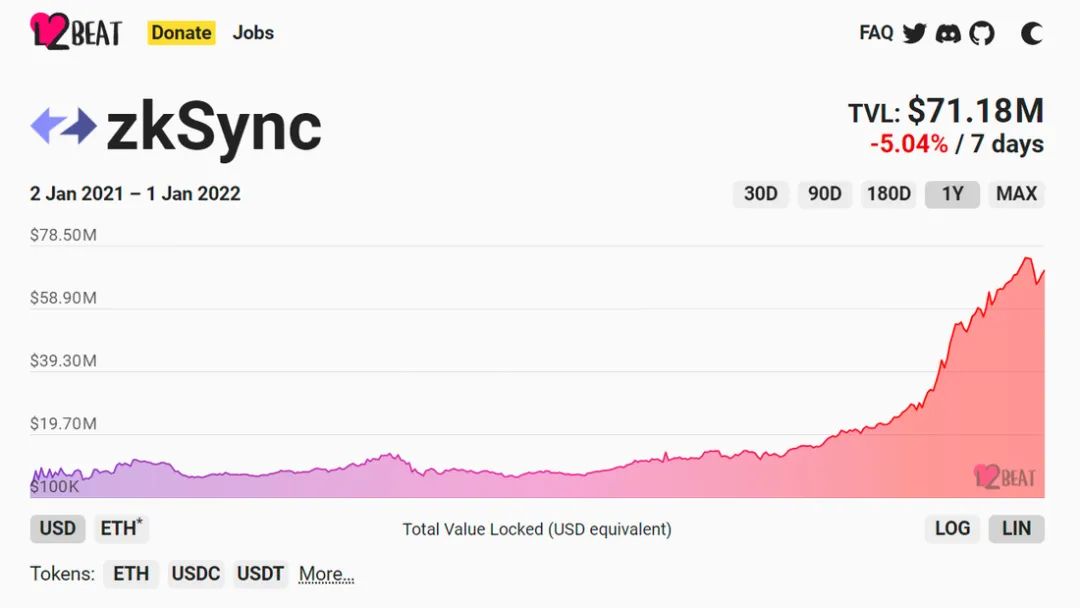
Task: Click the yellow Donate button
Action: click(x=181, y=32)
